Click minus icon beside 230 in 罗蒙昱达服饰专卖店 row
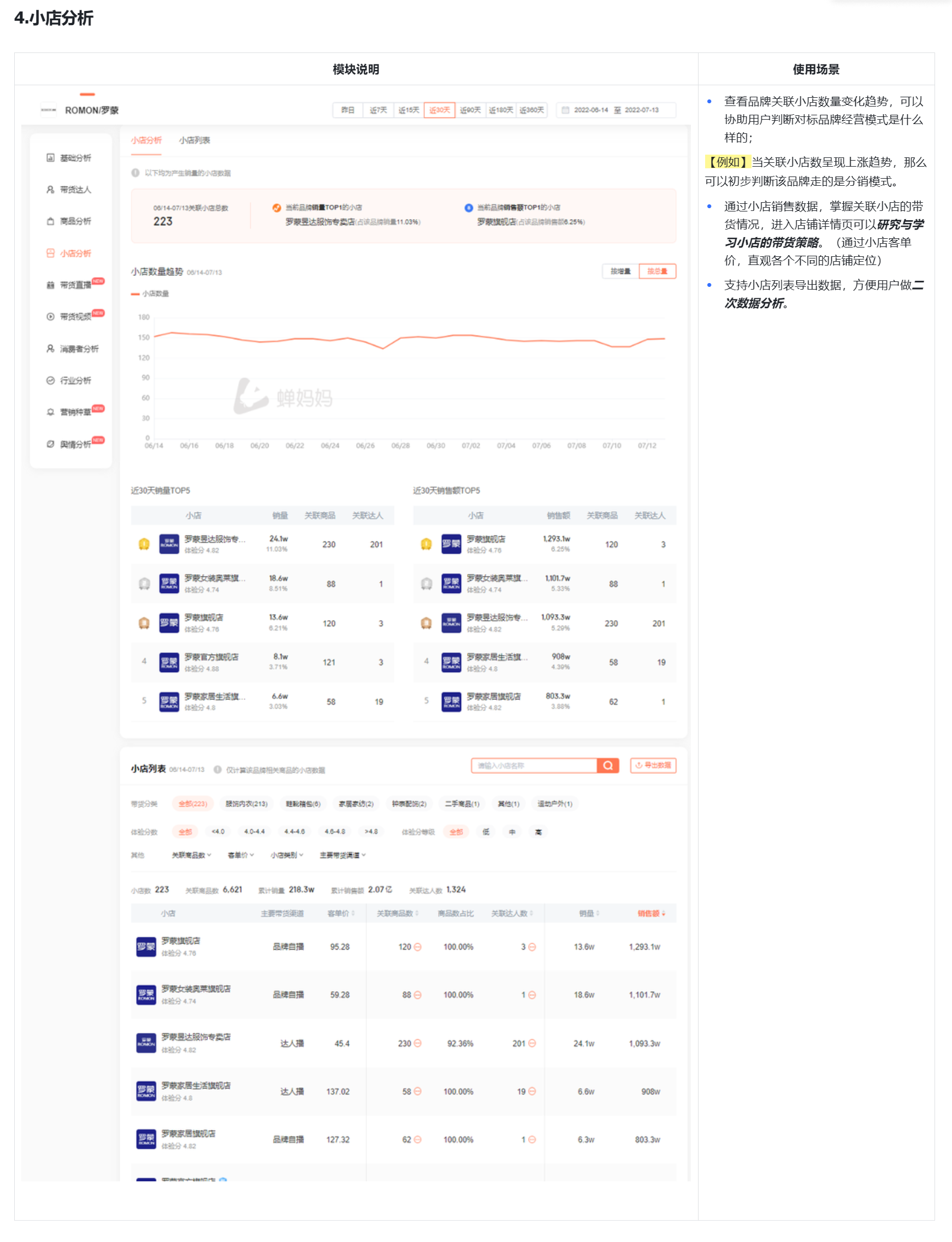952x1242 pixels. coord(418,1043)
